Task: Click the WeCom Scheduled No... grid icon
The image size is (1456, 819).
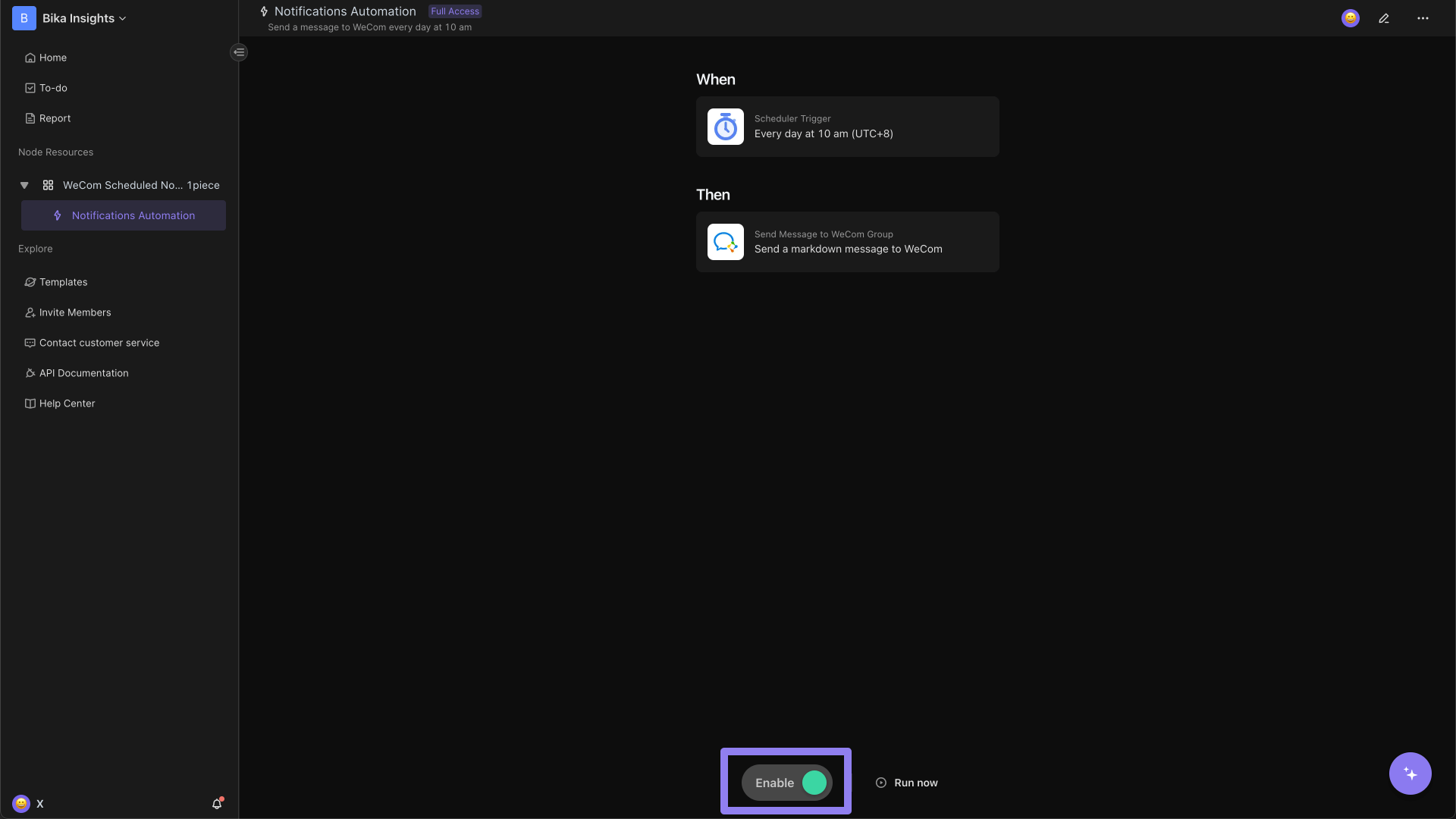Action: [49, 185]
